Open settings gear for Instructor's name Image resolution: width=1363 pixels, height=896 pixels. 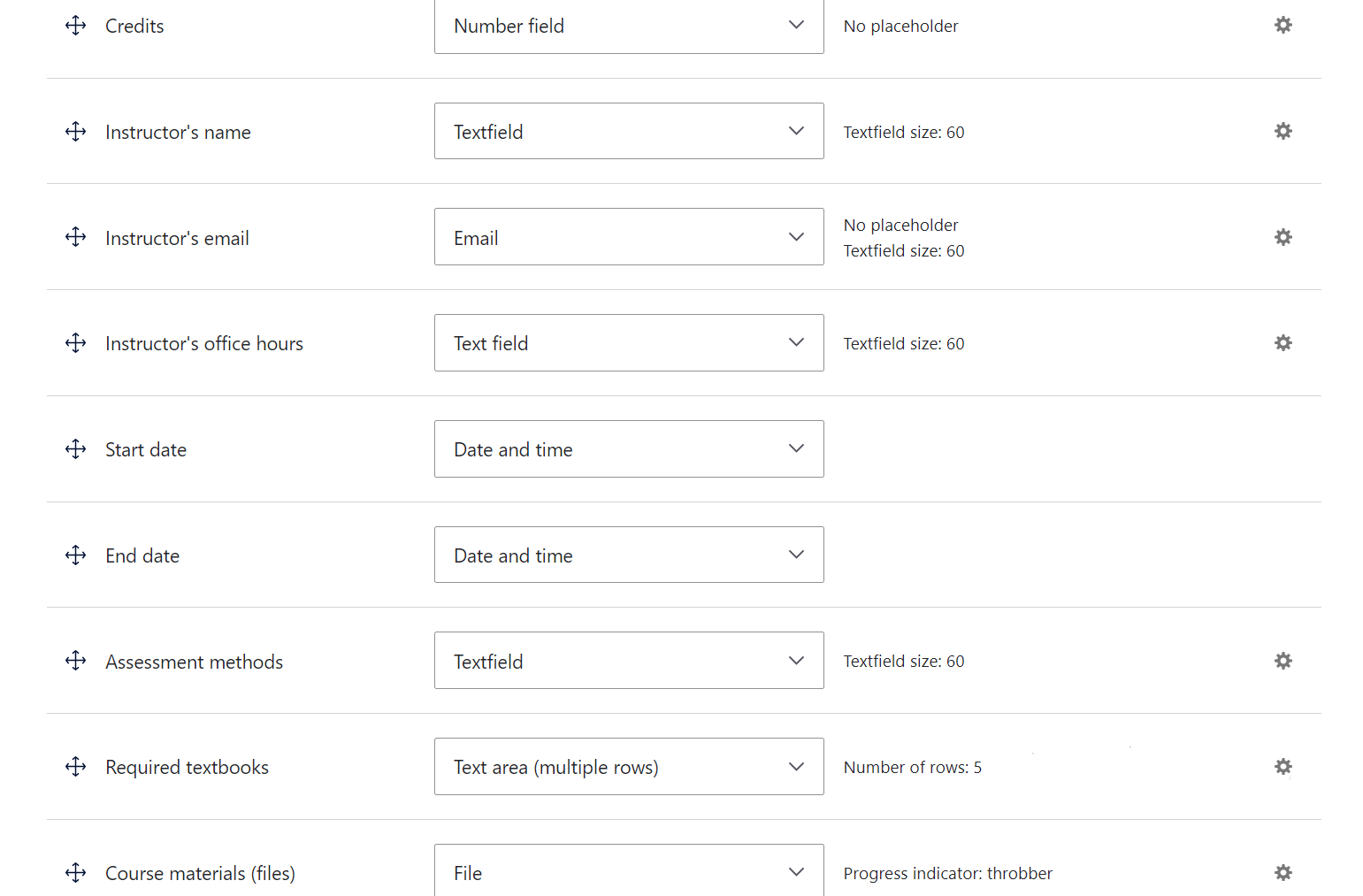(1283, 131)
